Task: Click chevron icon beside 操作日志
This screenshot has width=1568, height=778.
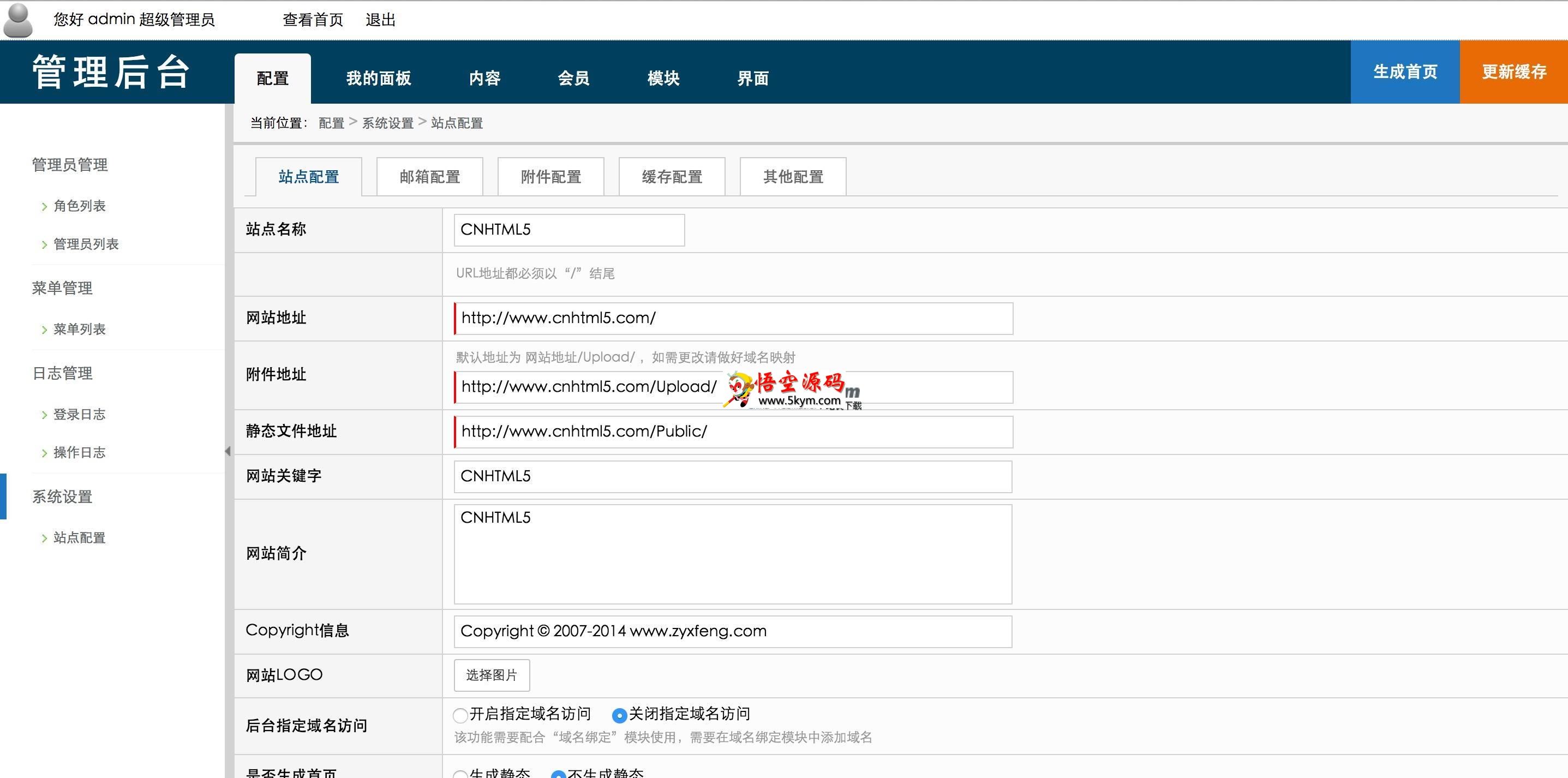Action: click(x=44, y=453)
